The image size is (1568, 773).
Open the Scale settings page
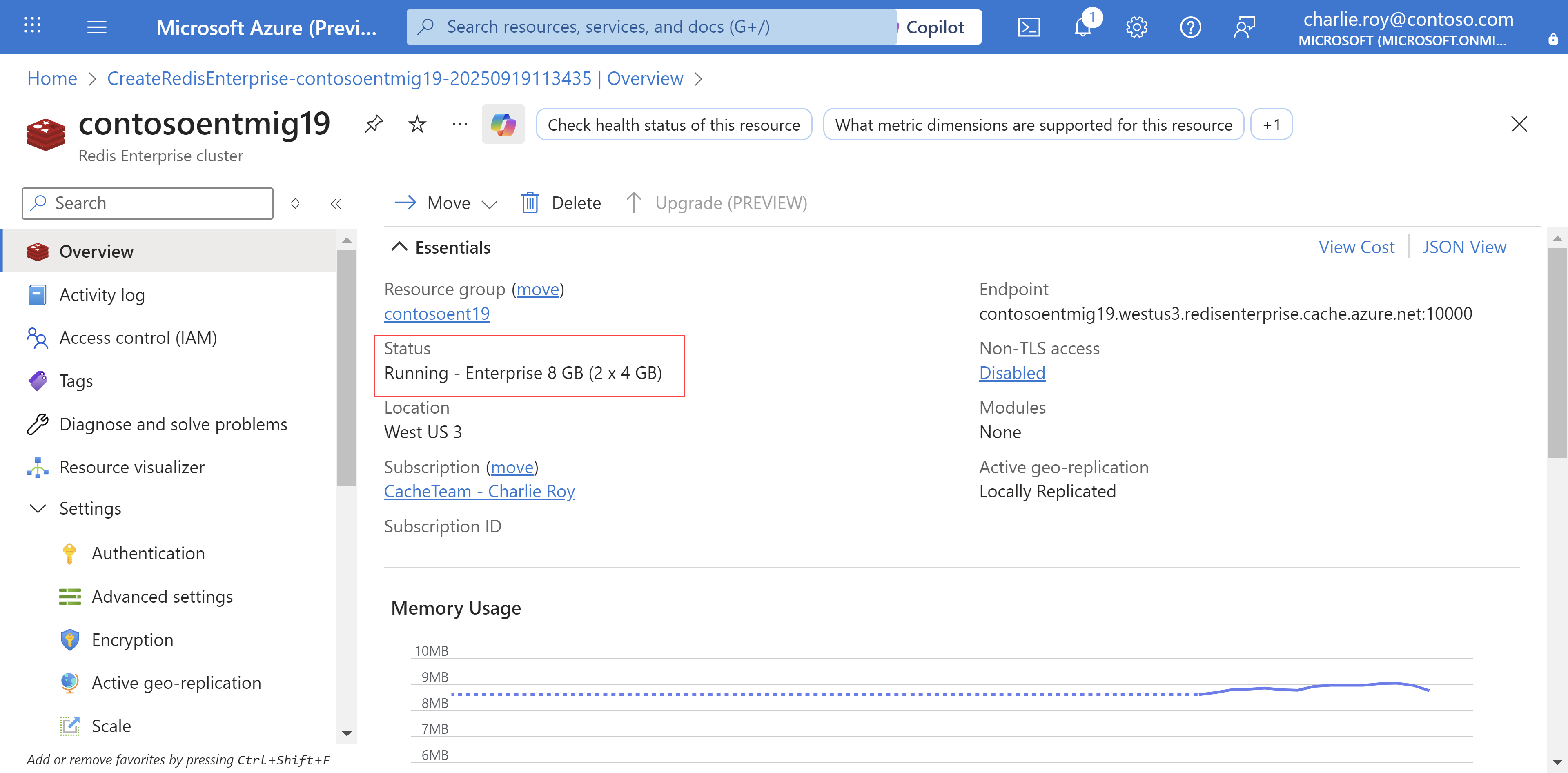(x=111, y=726)
